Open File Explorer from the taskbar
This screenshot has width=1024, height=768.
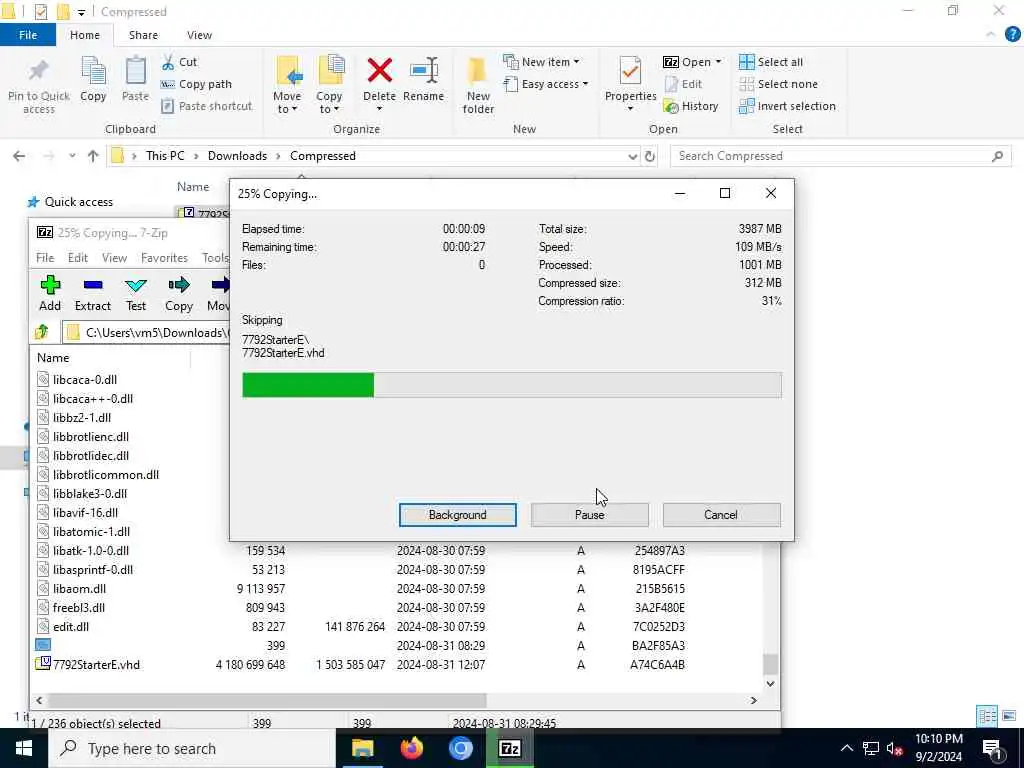pos(362,748)
